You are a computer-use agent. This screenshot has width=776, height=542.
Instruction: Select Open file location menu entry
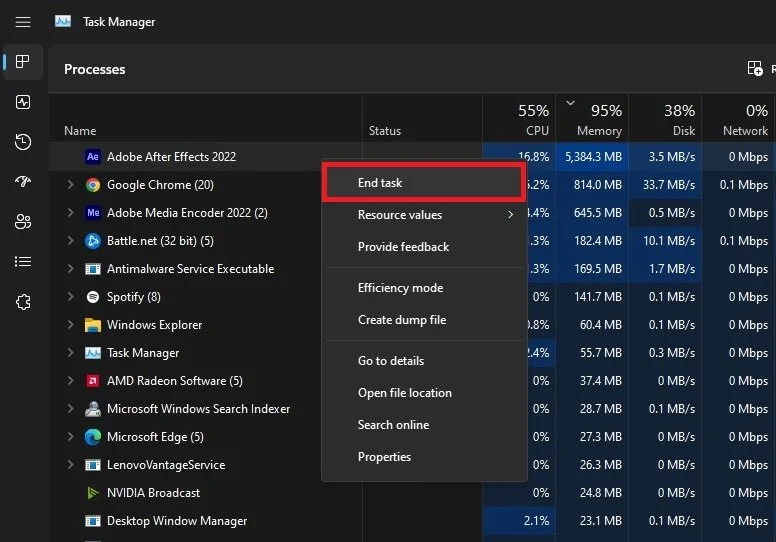point(424,393)
